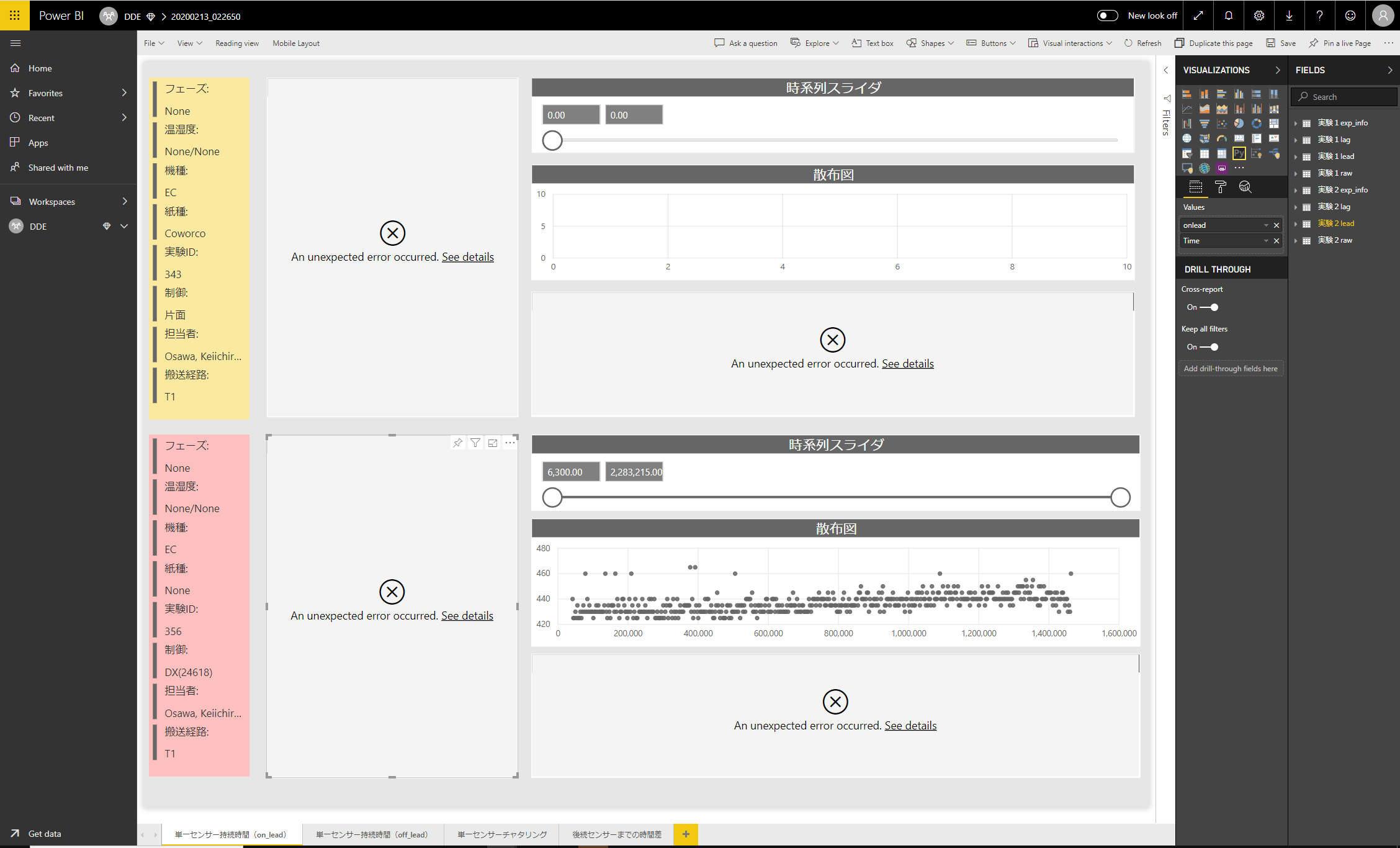The height and width of the screenshot is (848, 1400).
Task: Open notifications bell in header
Action: 1229,16
